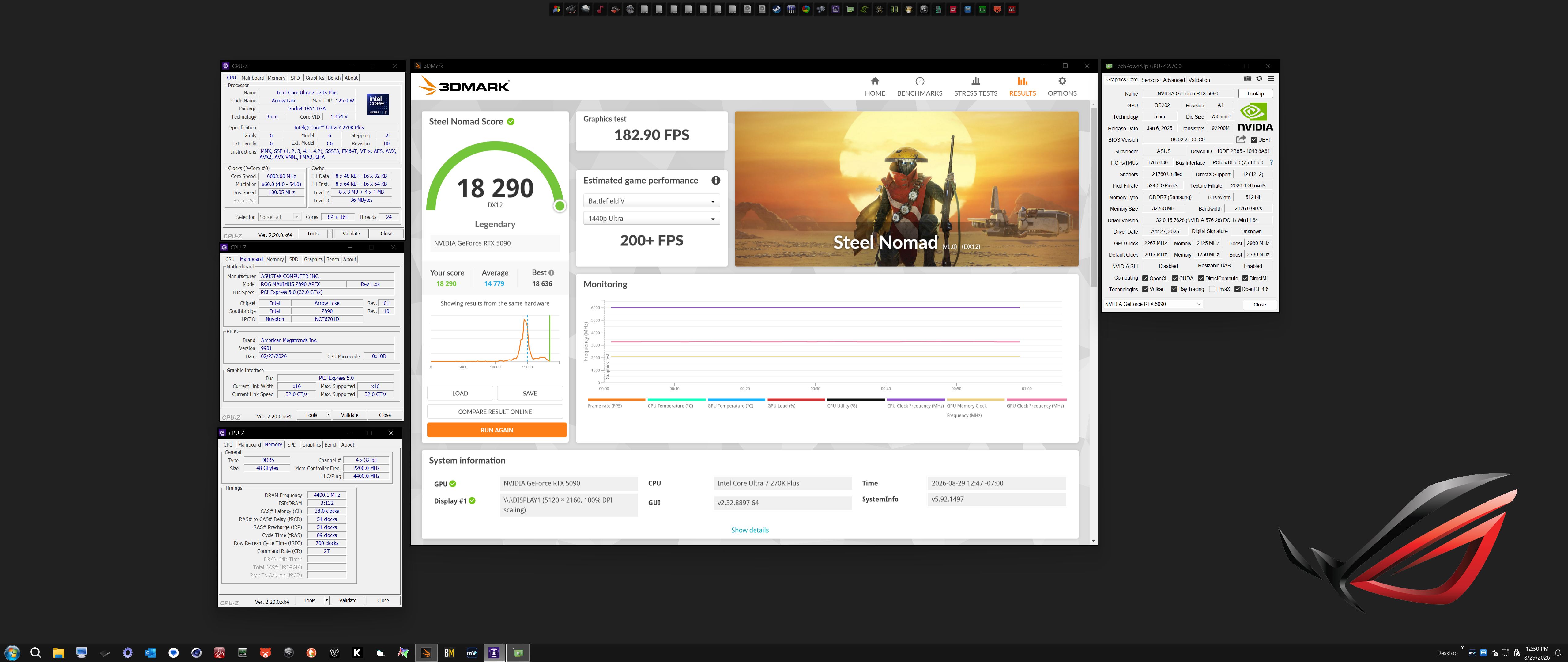Screen dimensions: 1568x662
Task: Toggle the DirectML checkbox
Action: (x=1245, y=278)
